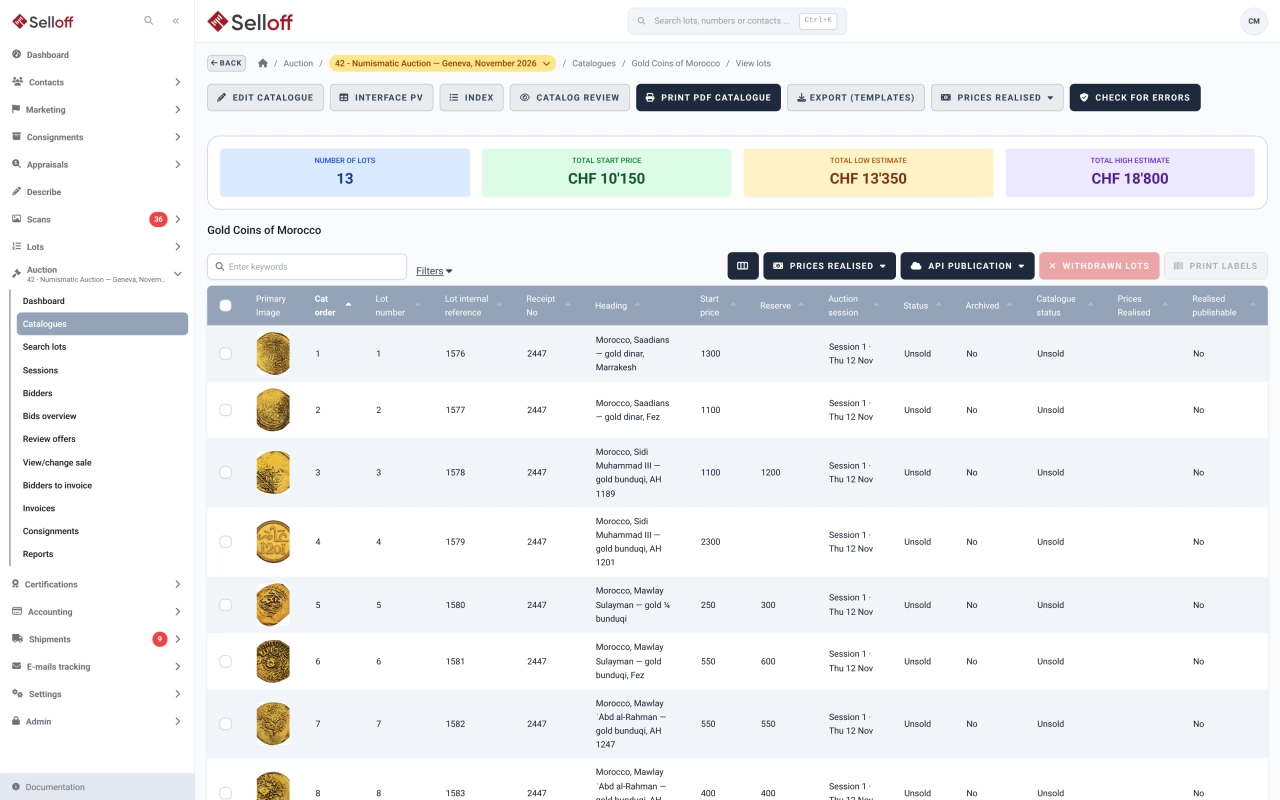Click the home icon in breadcrumb

[263, 63]
